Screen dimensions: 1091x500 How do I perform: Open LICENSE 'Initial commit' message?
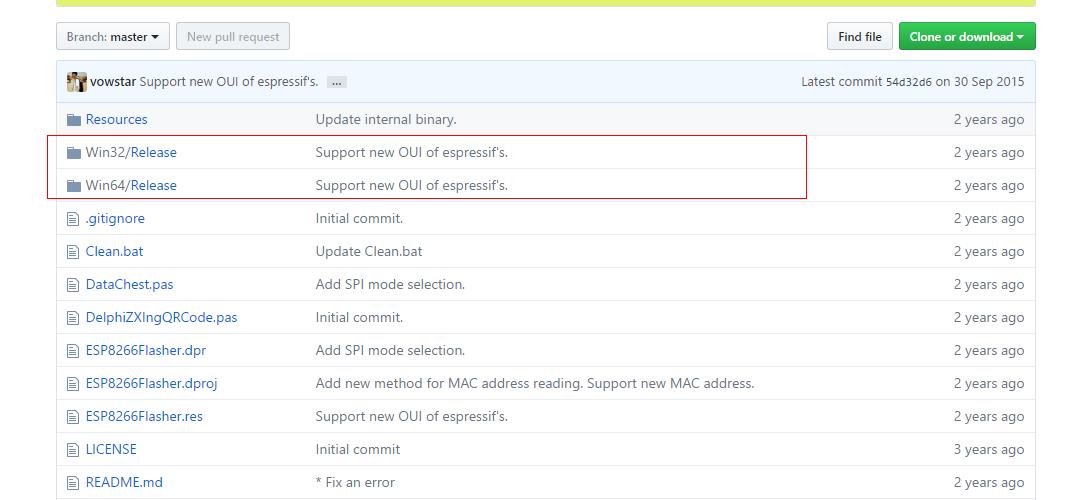pyautogui.click(x=358, y=449)
